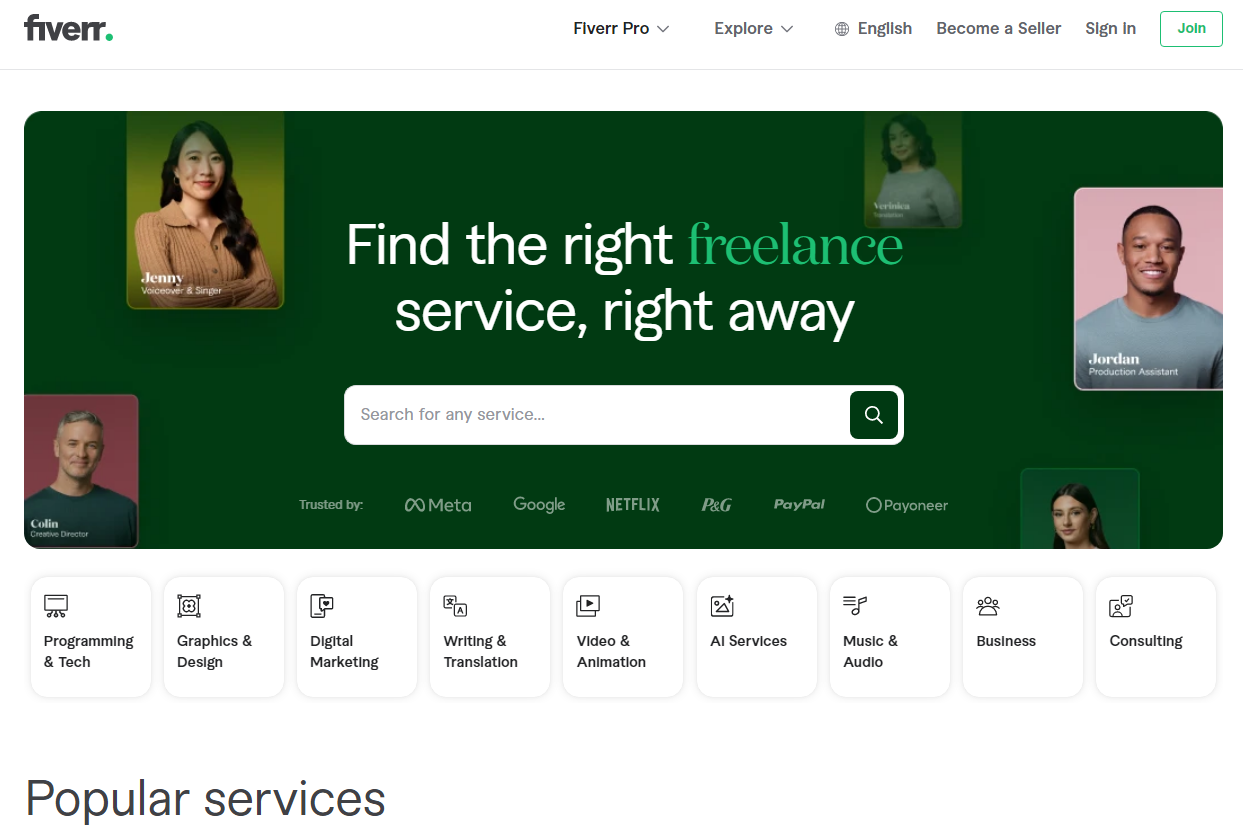Image resolution: width=1243 pixels, height=835 pixels.
Task: Open the Digital Marketing category icon
Action: click(x=322, y=606)
